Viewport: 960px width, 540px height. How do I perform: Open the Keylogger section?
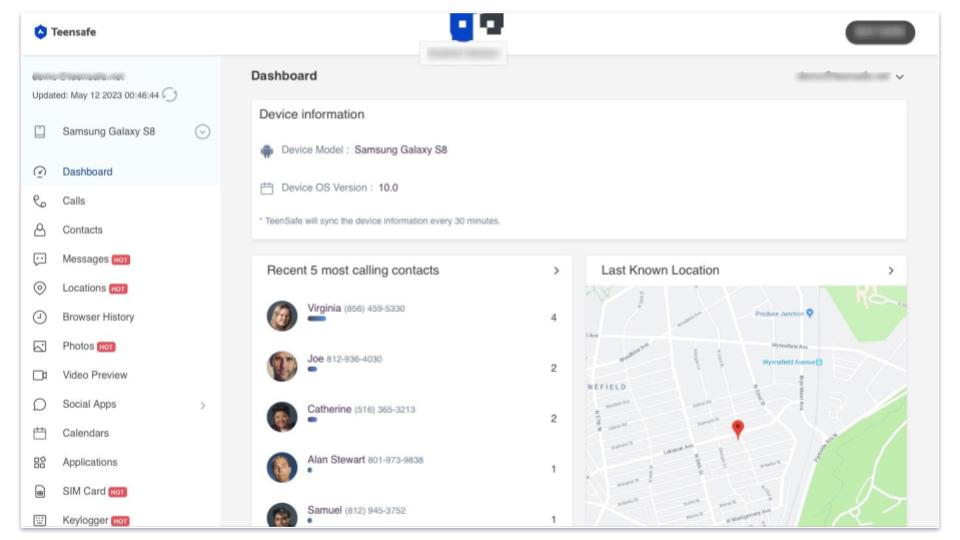click(85, 520)
